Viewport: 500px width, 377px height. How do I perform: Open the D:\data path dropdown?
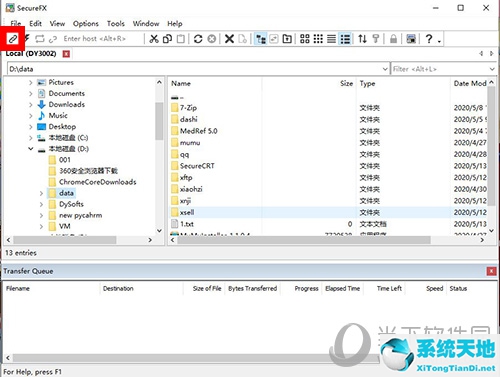coord(385,69)
